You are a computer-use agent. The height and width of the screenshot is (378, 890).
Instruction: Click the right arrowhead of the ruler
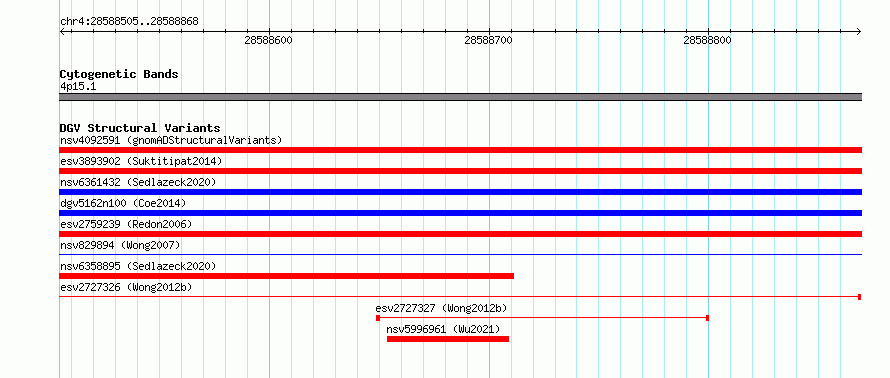pos(859,31)
